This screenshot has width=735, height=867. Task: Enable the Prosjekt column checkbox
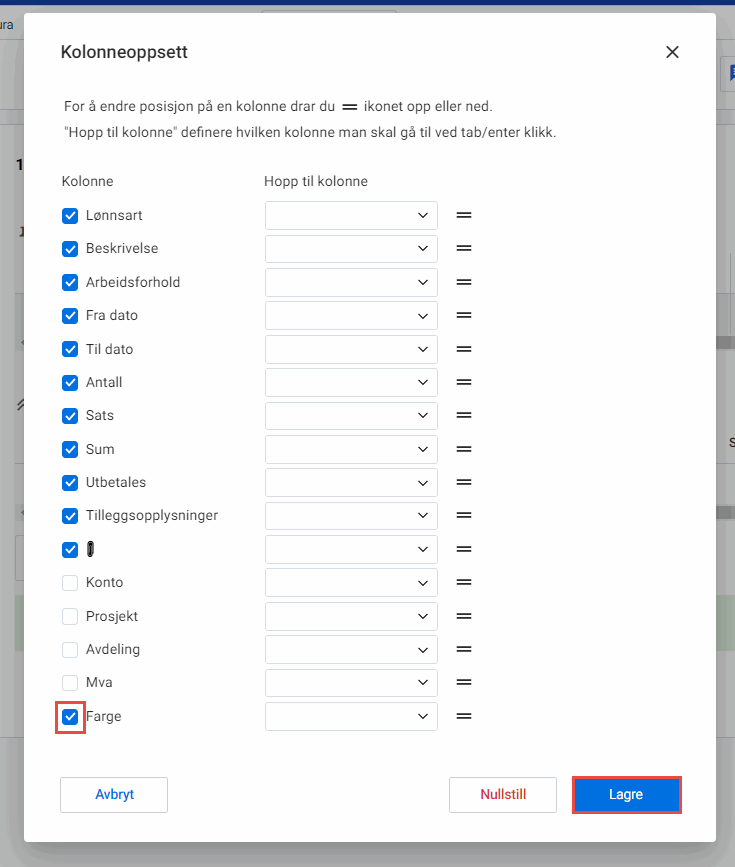(x=70, y=616)
